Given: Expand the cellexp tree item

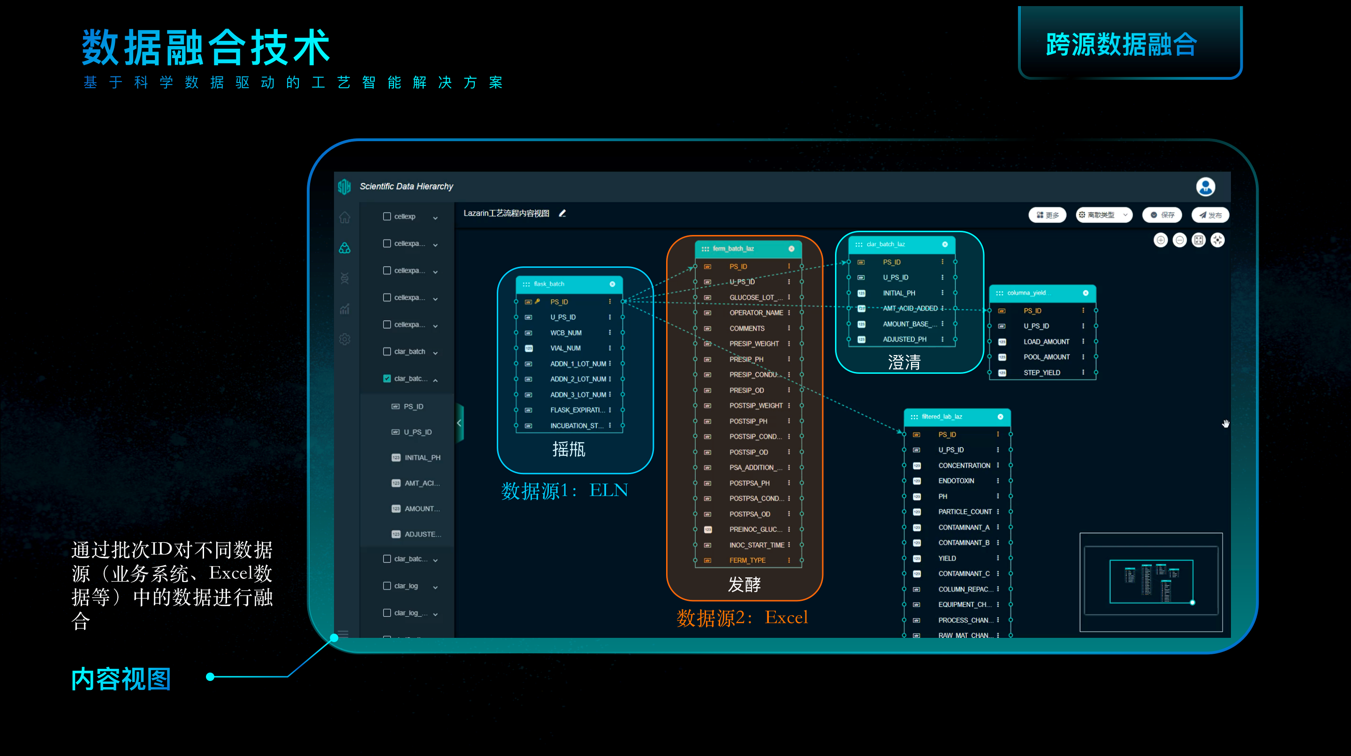Looking at the screenshot, I should pyautogui.click(x=435, y=217).
